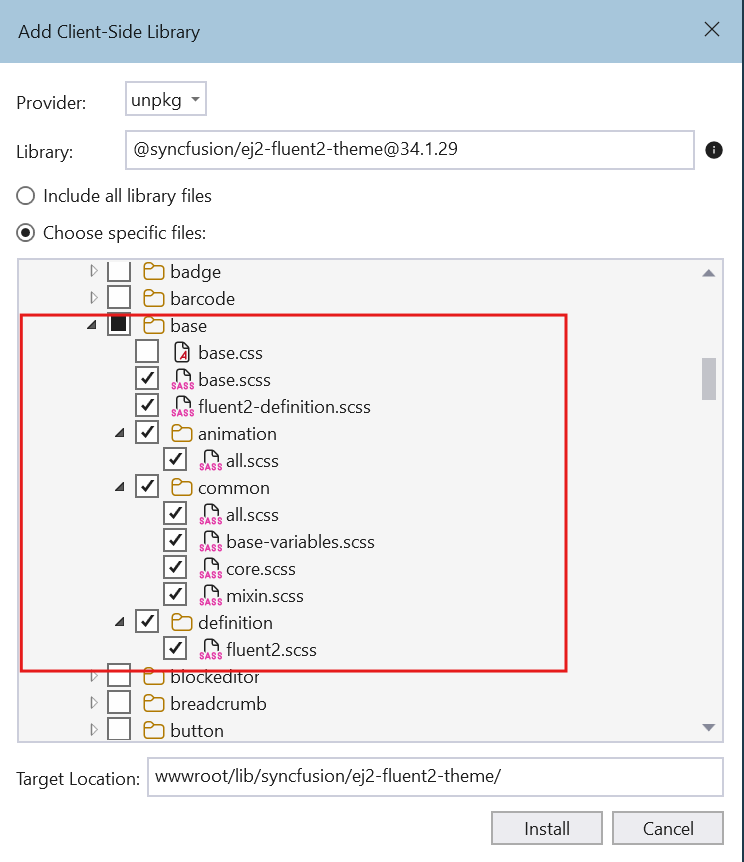Image resolution: width=744 pixels, height=862 pixels.
Task: Uncheck the animation folder checkbox
Action: click(147, 432)
